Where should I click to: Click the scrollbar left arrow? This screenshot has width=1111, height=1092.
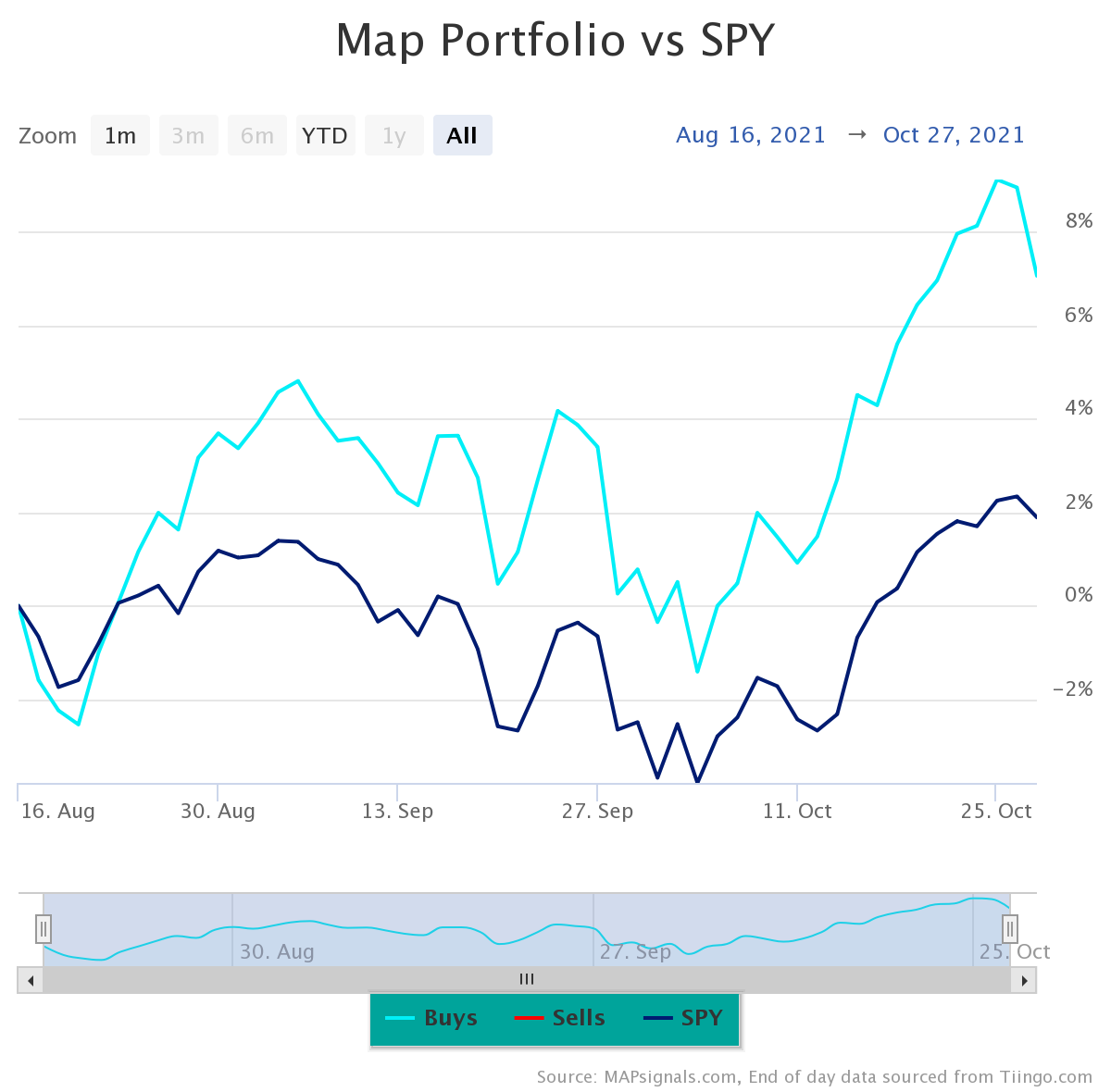[31, 980]
